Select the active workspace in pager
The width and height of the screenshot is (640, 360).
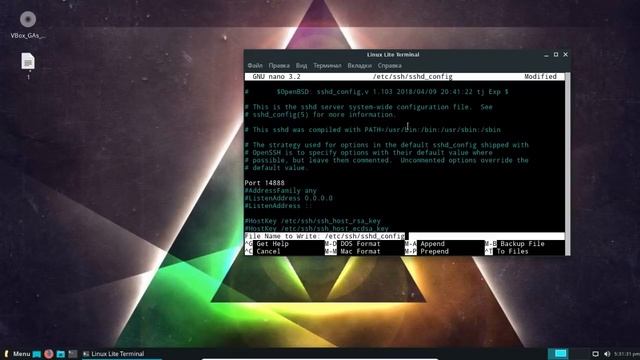tap(558, 353)
